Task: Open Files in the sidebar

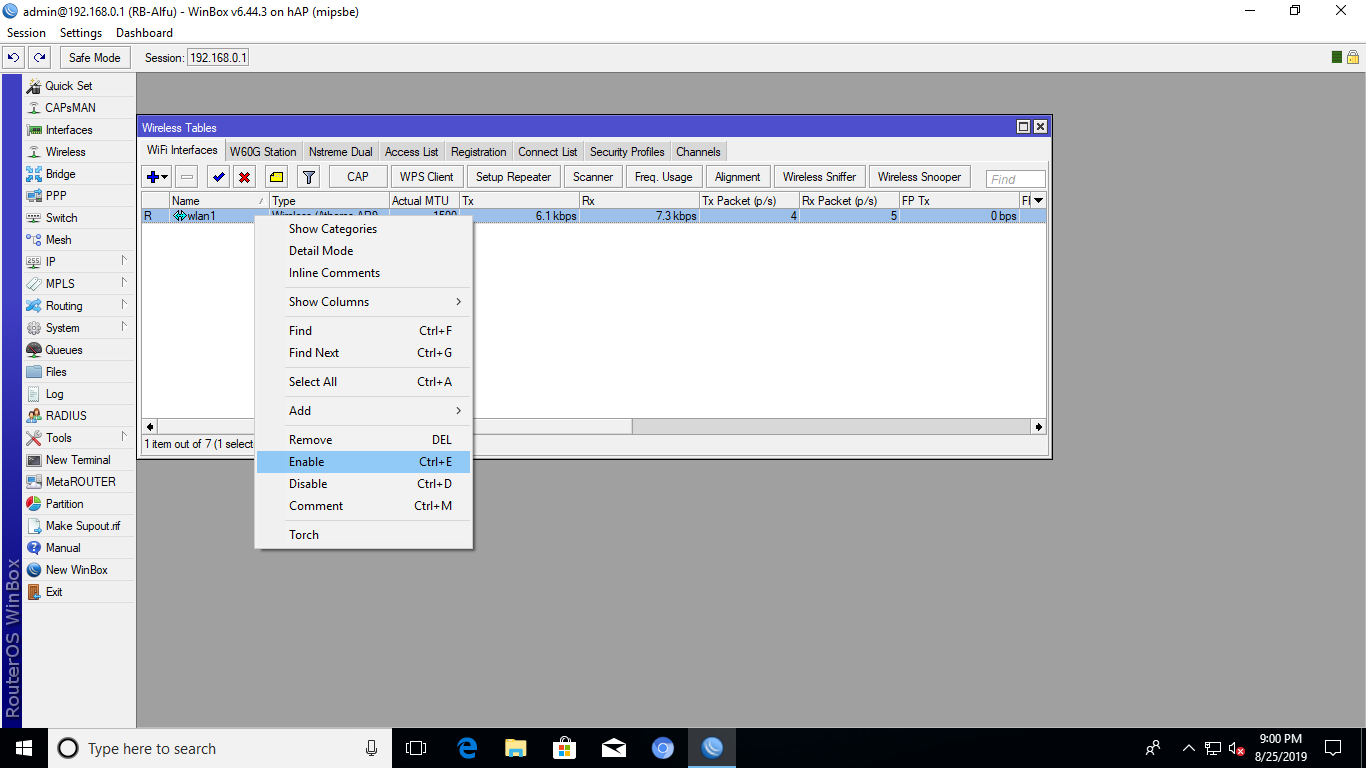Action: (78, 372)
